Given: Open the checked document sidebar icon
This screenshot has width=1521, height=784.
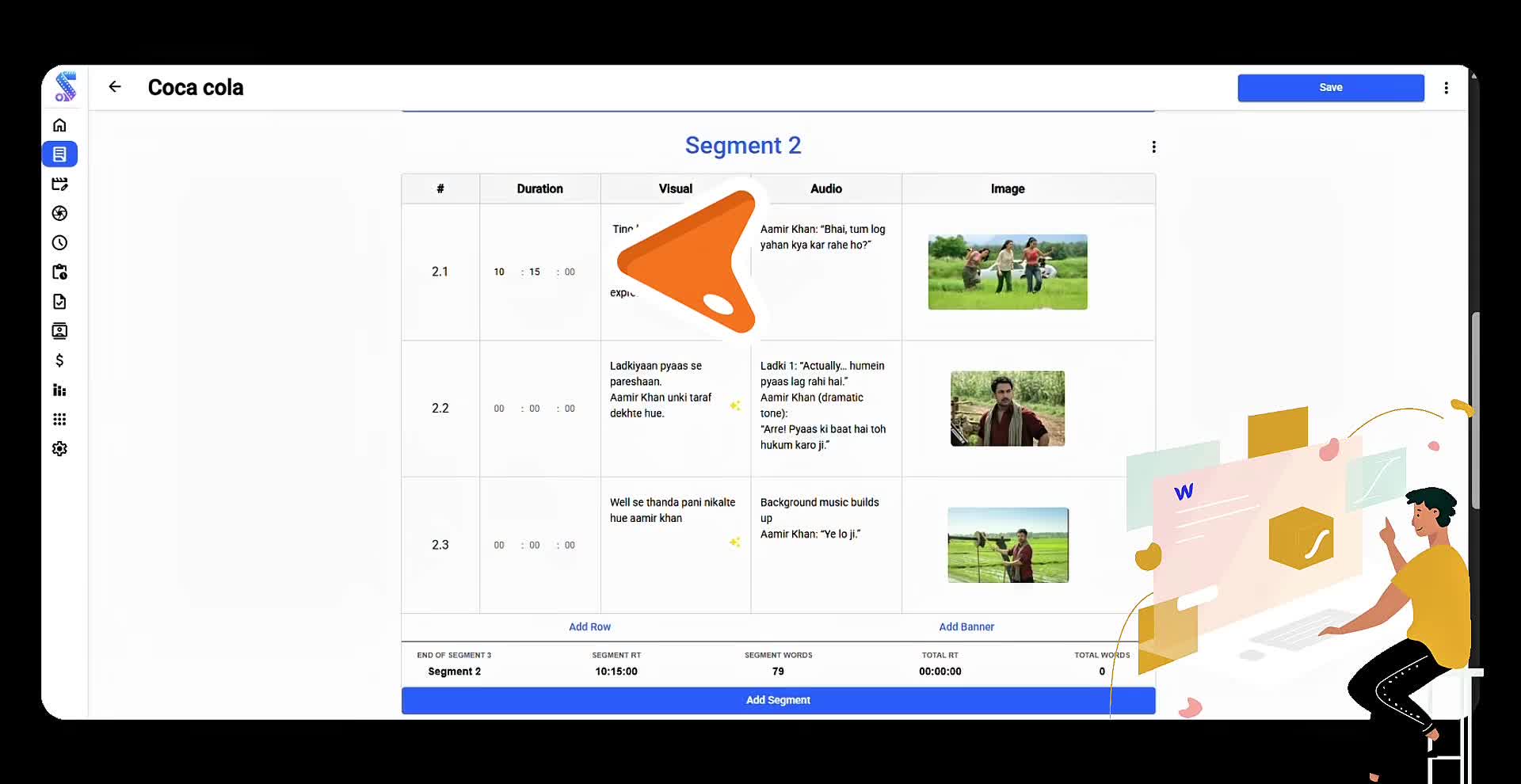Looking at the screenshot, I should tap(59, 302).
